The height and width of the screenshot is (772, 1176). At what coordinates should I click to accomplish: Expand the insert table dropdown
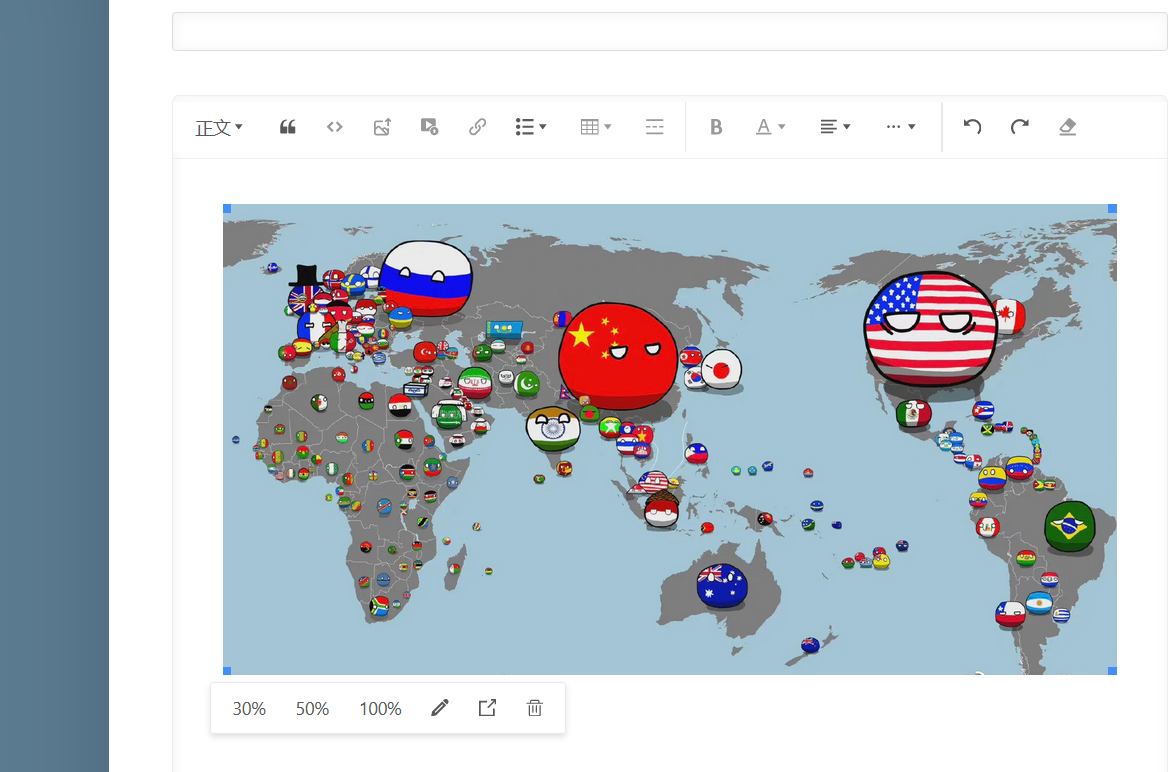click(x=596, y=127)
